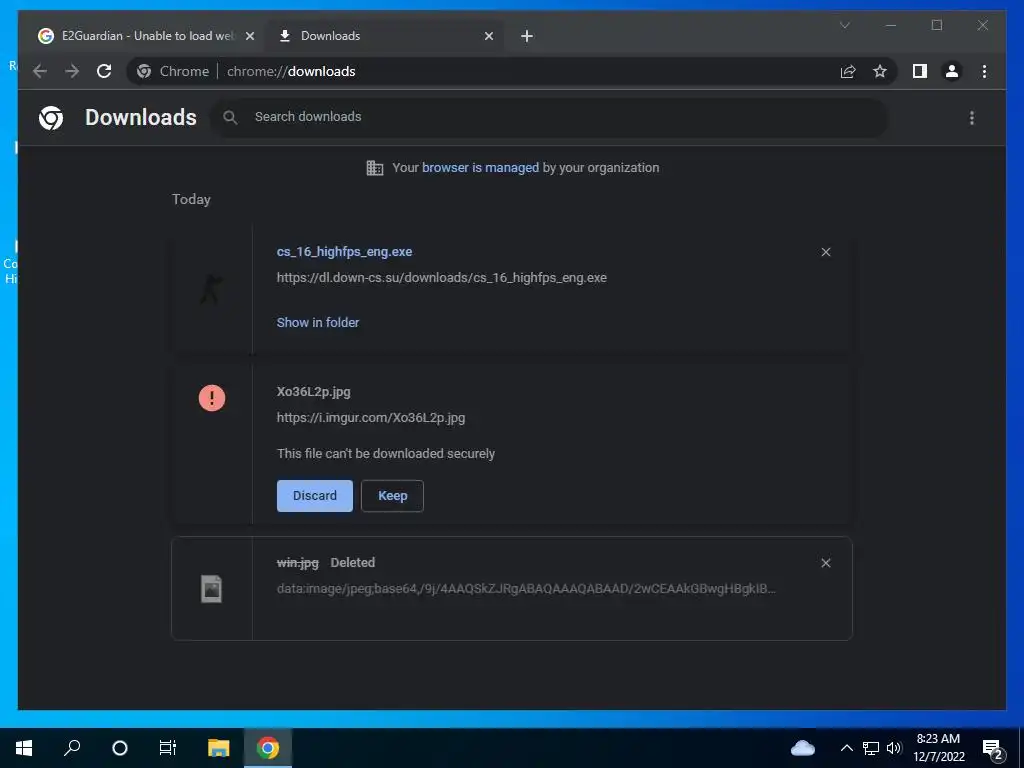Image resolution: width=1024 pixels, height=768 pixels.
Task: Open the network tray icon
Action: 871,748
